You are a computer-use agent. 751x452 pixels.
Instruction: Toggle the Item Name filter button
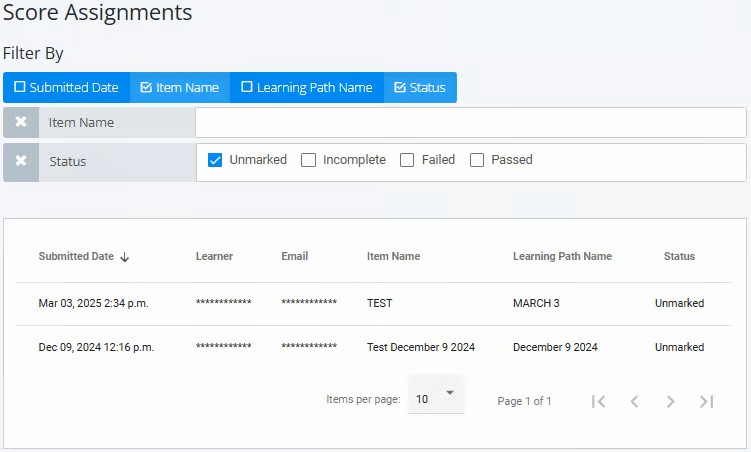(180, 87)
